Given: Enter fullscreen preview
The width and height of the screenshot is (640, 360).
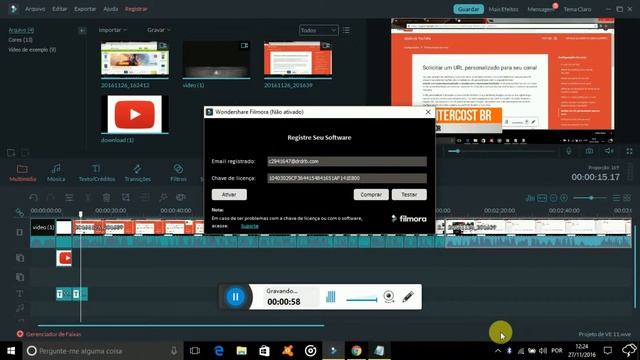Looking at the screenshot, I should 629,151.
